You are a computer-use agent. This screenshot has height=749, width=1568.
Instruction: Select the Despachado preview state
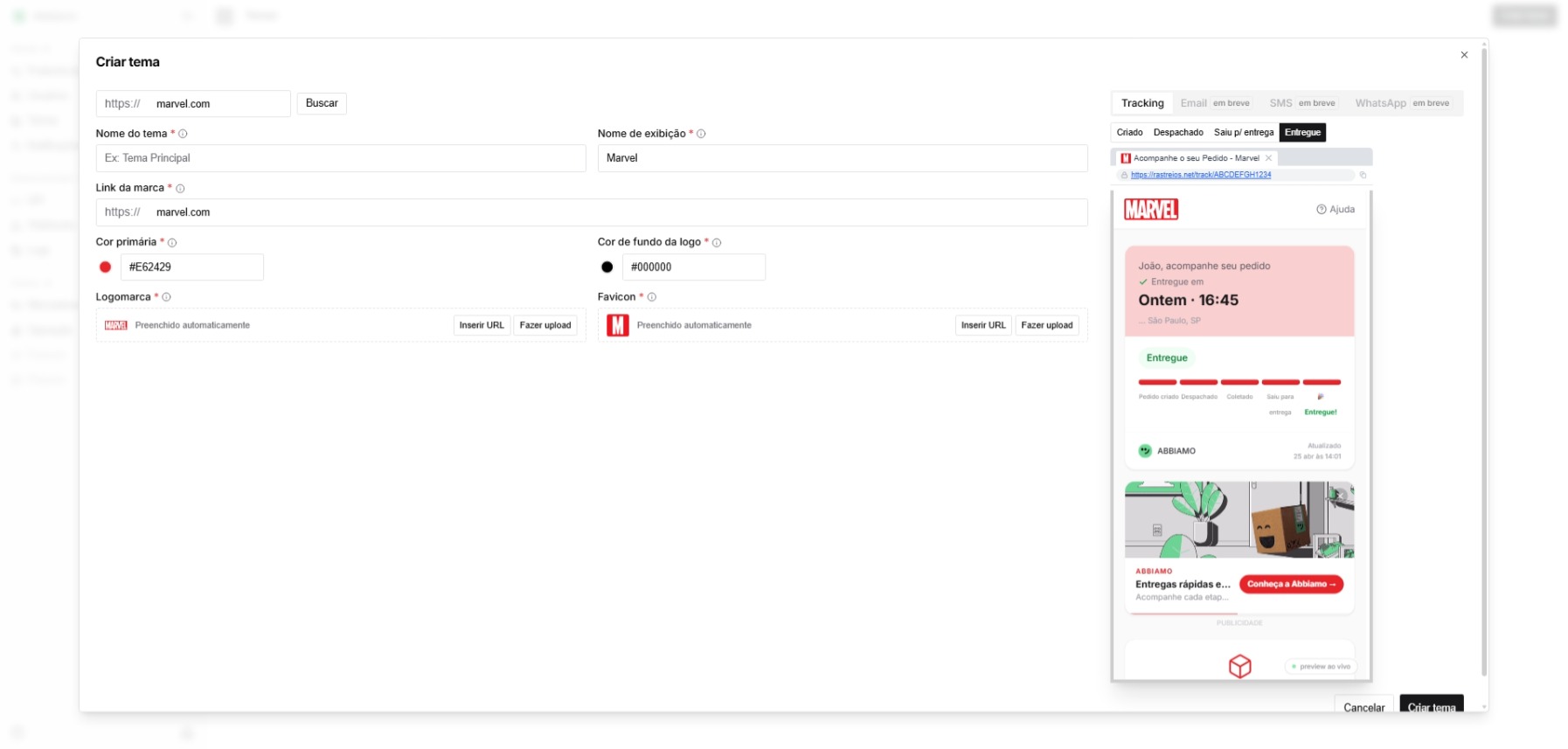[x=1178, y=133]
